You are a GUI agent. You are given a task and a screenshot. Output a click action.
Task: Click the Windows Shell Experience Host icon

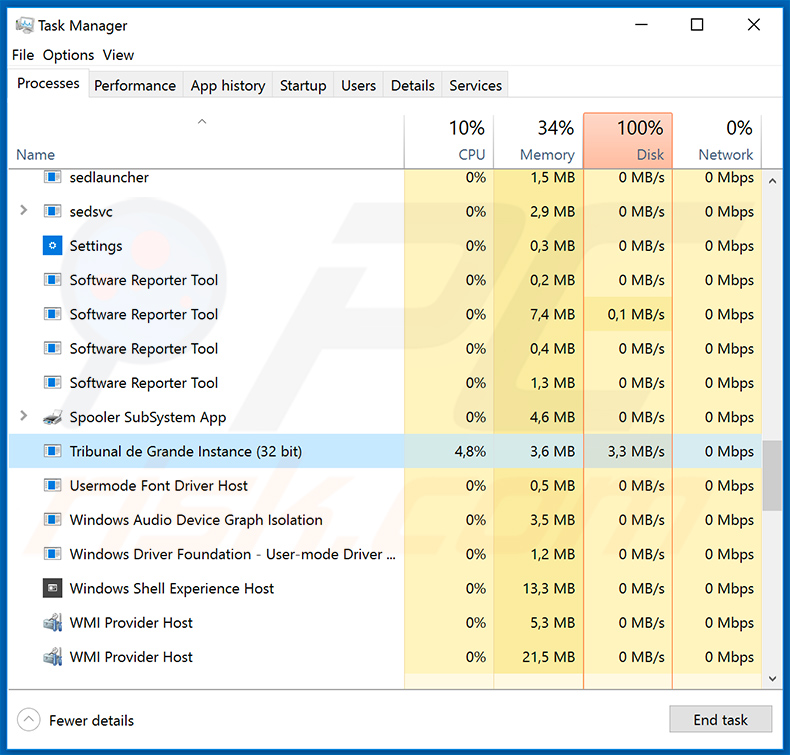52,588
